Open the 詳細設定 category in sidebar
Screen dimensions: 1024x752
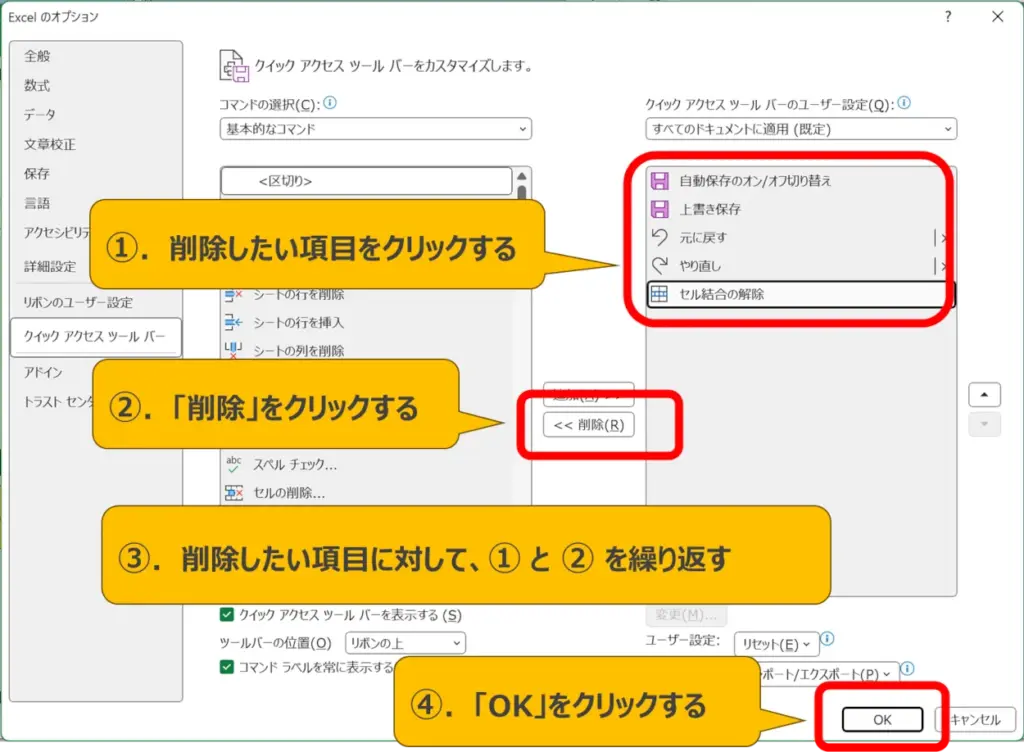50,267
